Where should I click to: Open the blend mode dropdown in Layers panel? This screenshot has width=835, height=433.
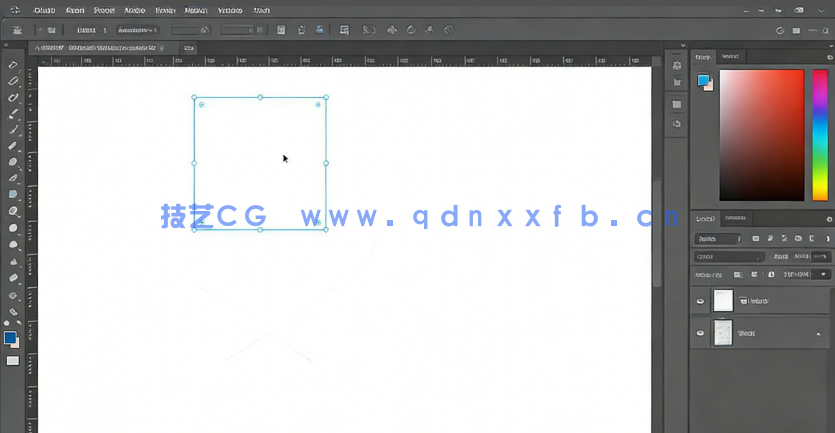tap(729, 257)
